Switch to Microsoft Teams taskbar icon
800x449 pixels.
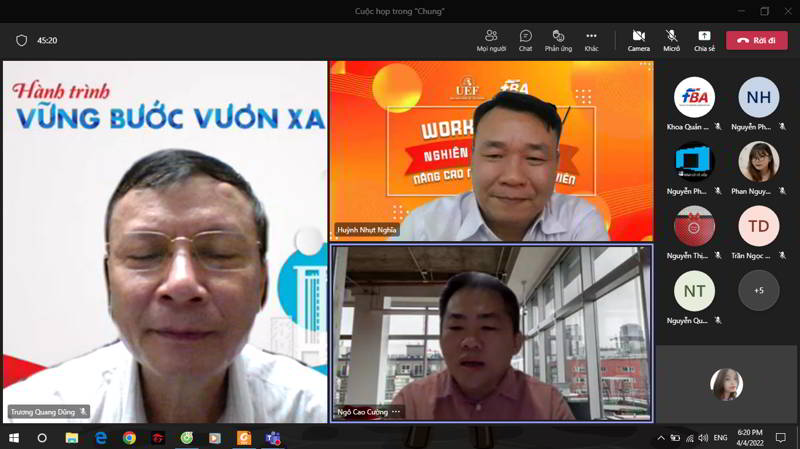pos(272,438)
